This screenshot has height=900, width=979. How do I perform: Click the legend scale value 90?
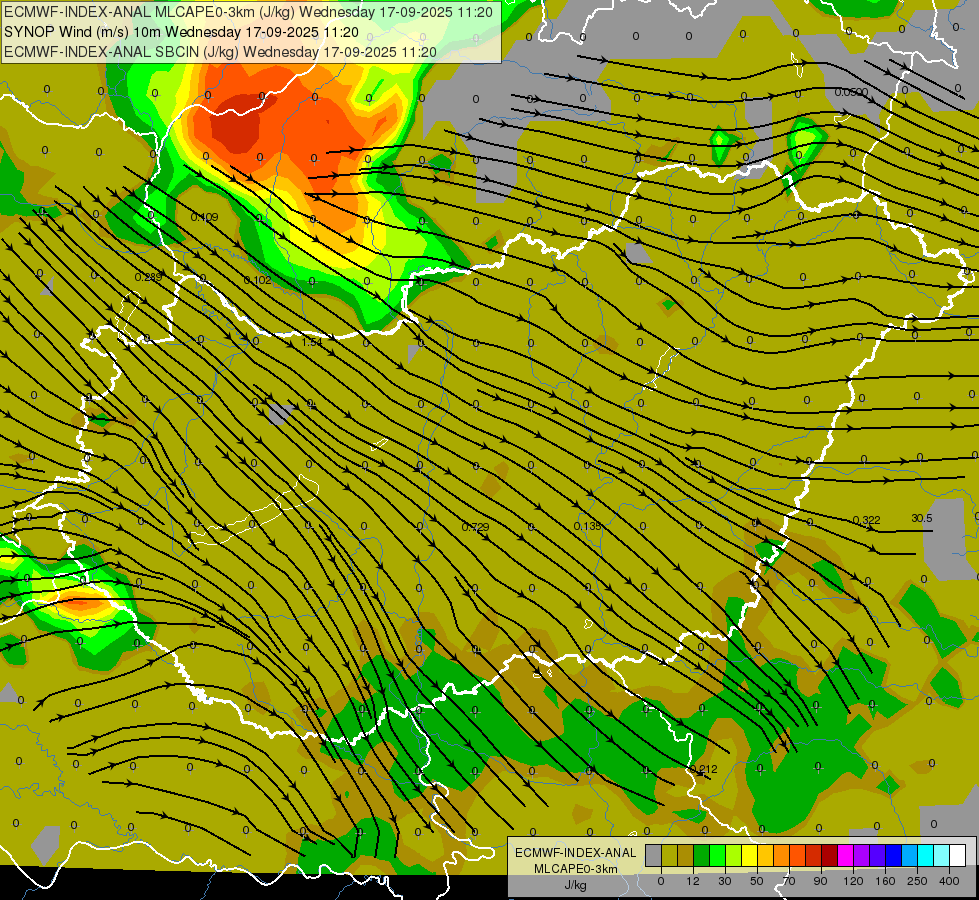[x=821, y=881]
